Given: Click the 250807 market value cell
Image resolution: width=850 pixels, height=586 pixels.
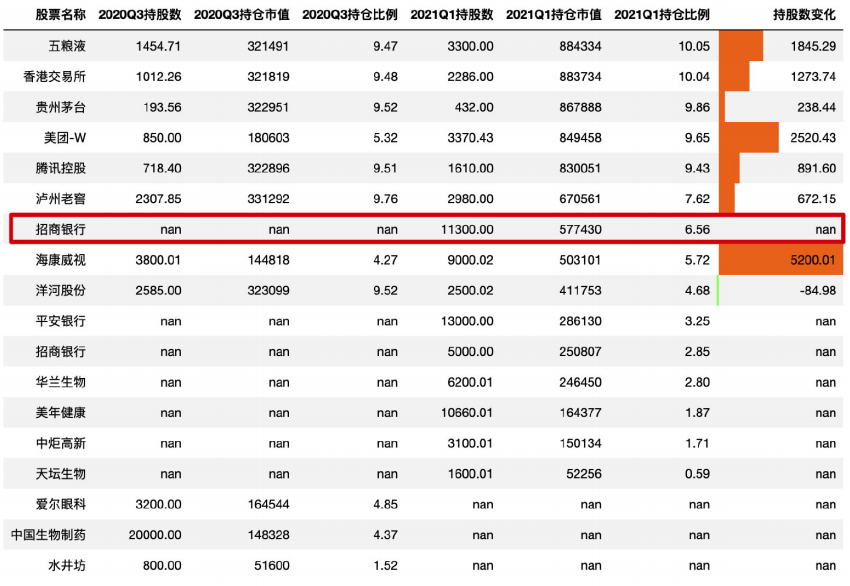Looking at the screenshot, I should click(x=581, y=352).
